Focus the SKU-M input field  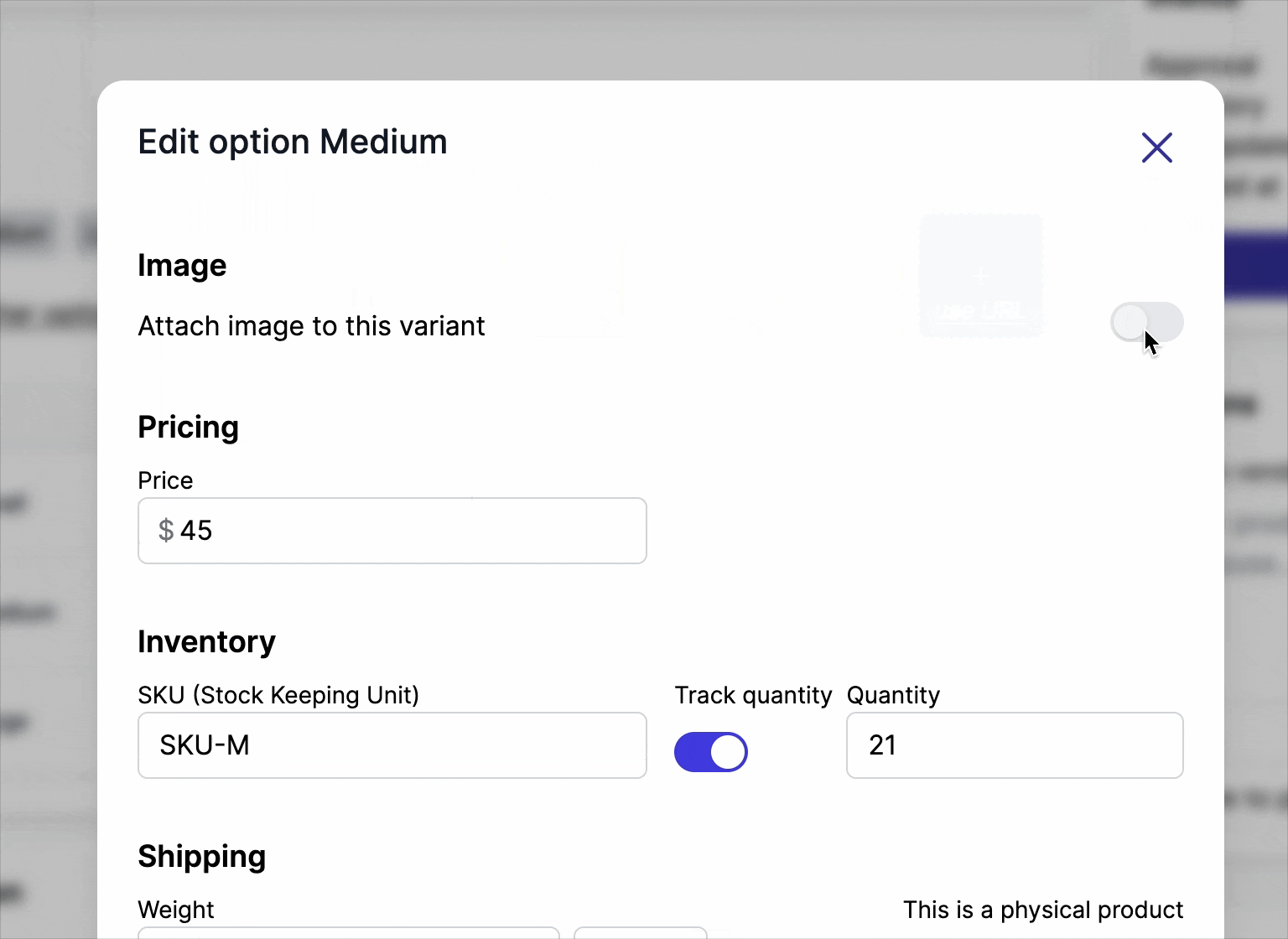pyautogui.click(x=392, y=745)
